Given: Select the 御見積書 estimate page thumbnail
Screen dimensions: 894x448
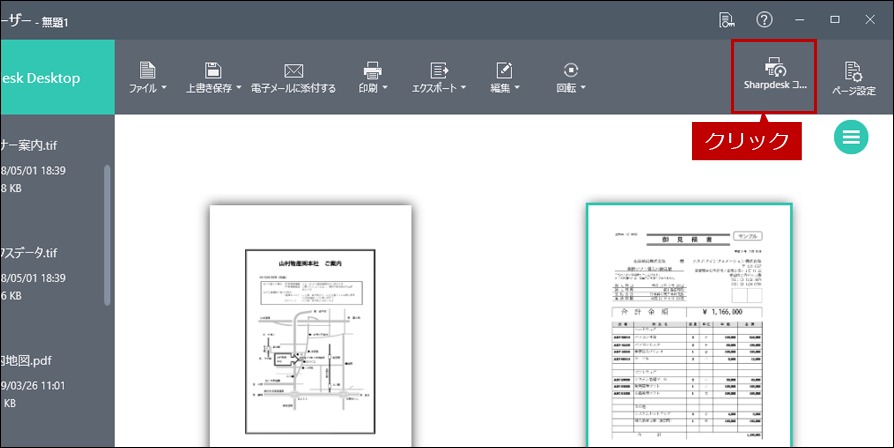Looking at the screenshot, I should (689, 325).
